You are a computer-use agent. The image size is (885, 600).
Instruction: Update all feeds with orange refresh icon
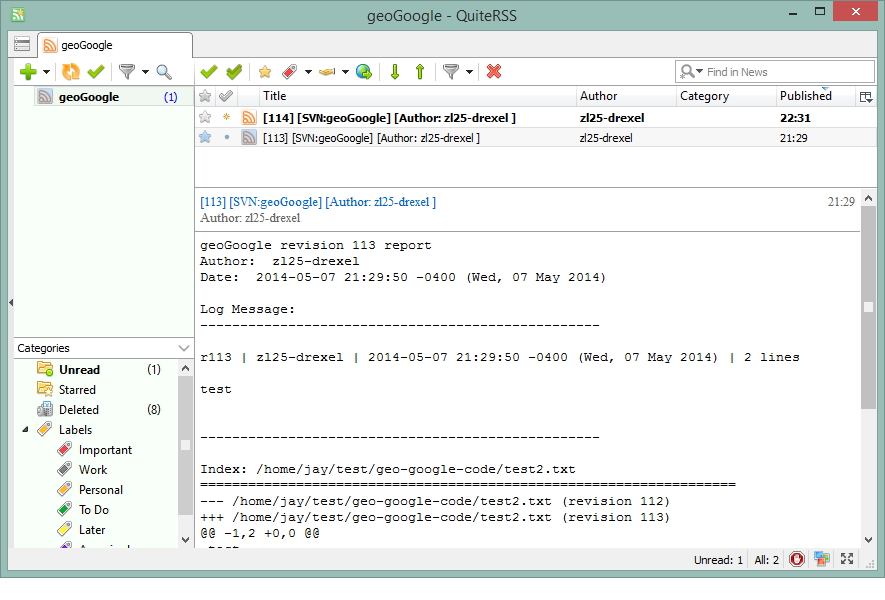point(71,72)
